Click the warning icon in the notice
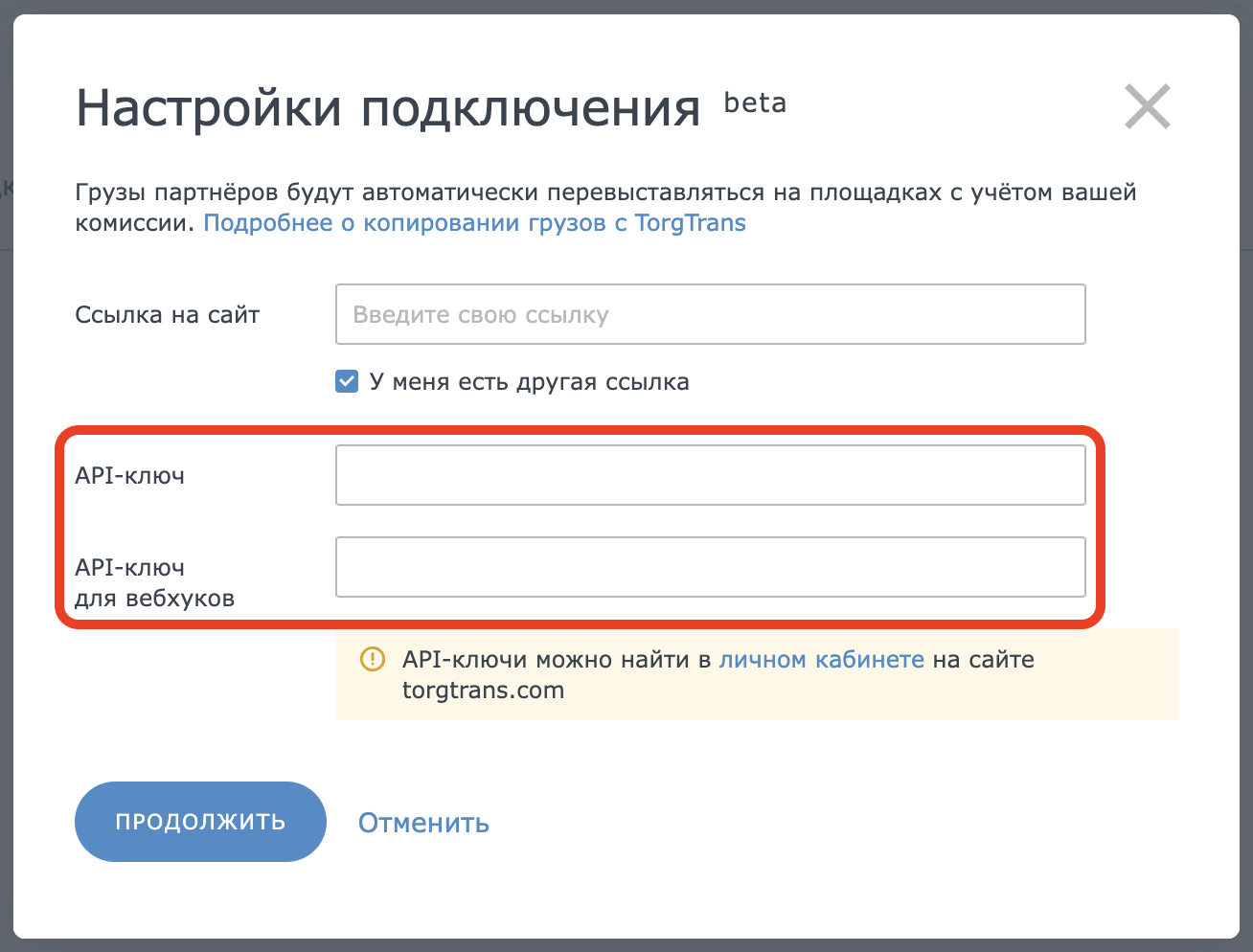The width and height of the screenshot is (1253, 952). tap(372, 659)
